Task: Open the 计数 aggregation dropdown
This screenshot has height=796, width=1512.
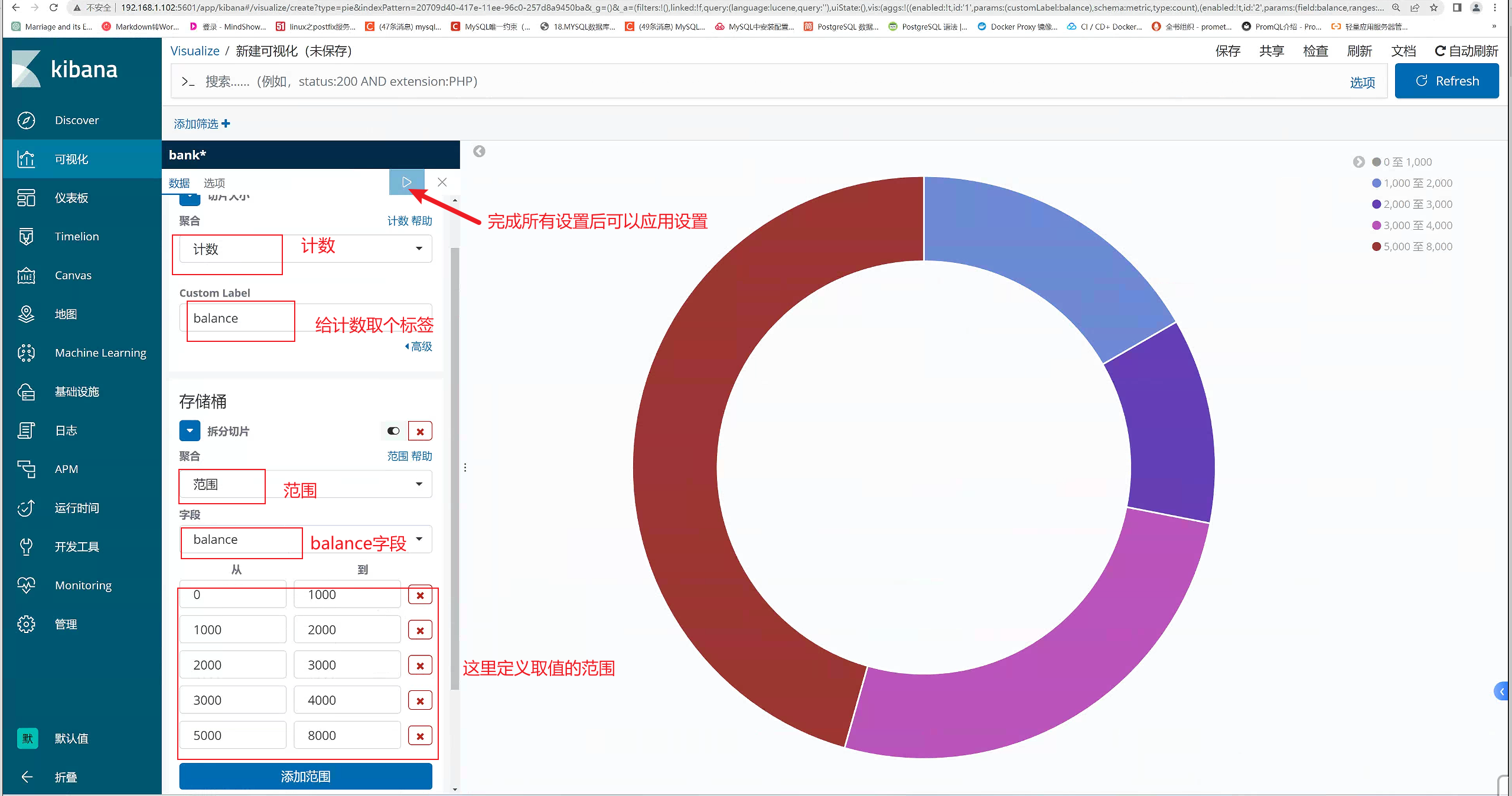Action: coord(306,249)
